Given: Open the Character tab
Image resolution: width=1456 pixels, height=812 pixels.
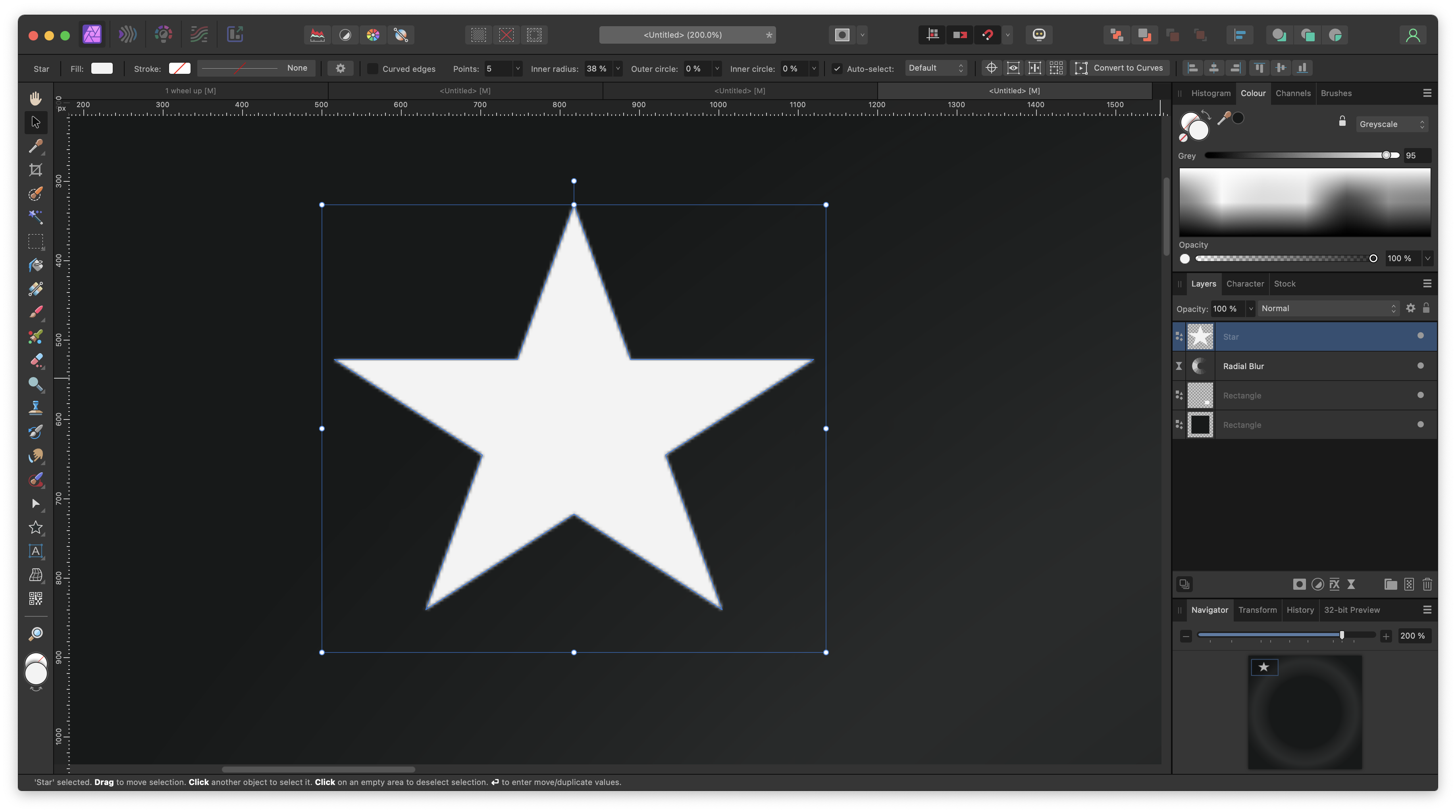Looking at the screenshot, I should click(x=1244, y=284).
